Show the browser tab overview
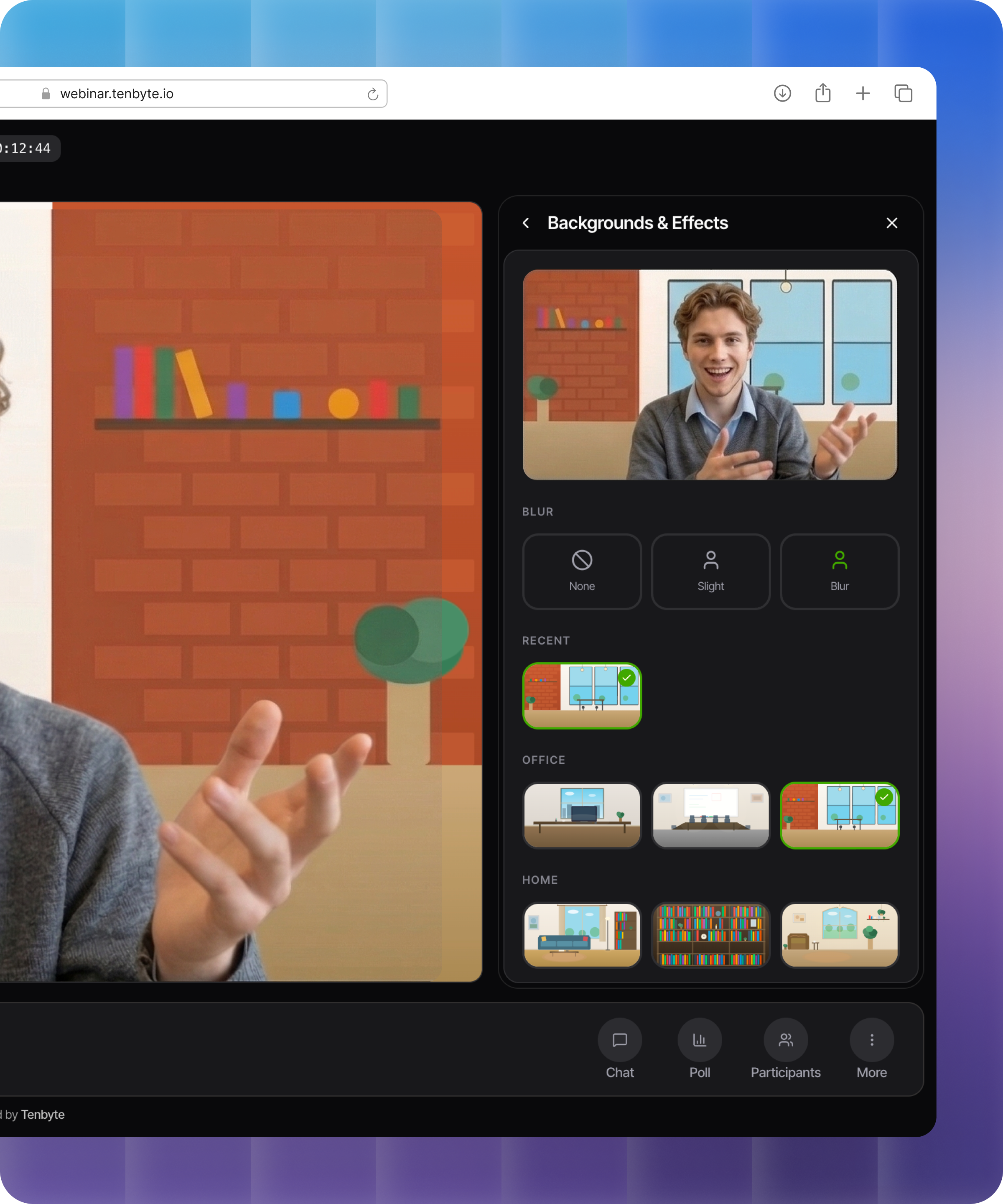Viewport: 1003px width, 1204px height. (x=903, y=93)
